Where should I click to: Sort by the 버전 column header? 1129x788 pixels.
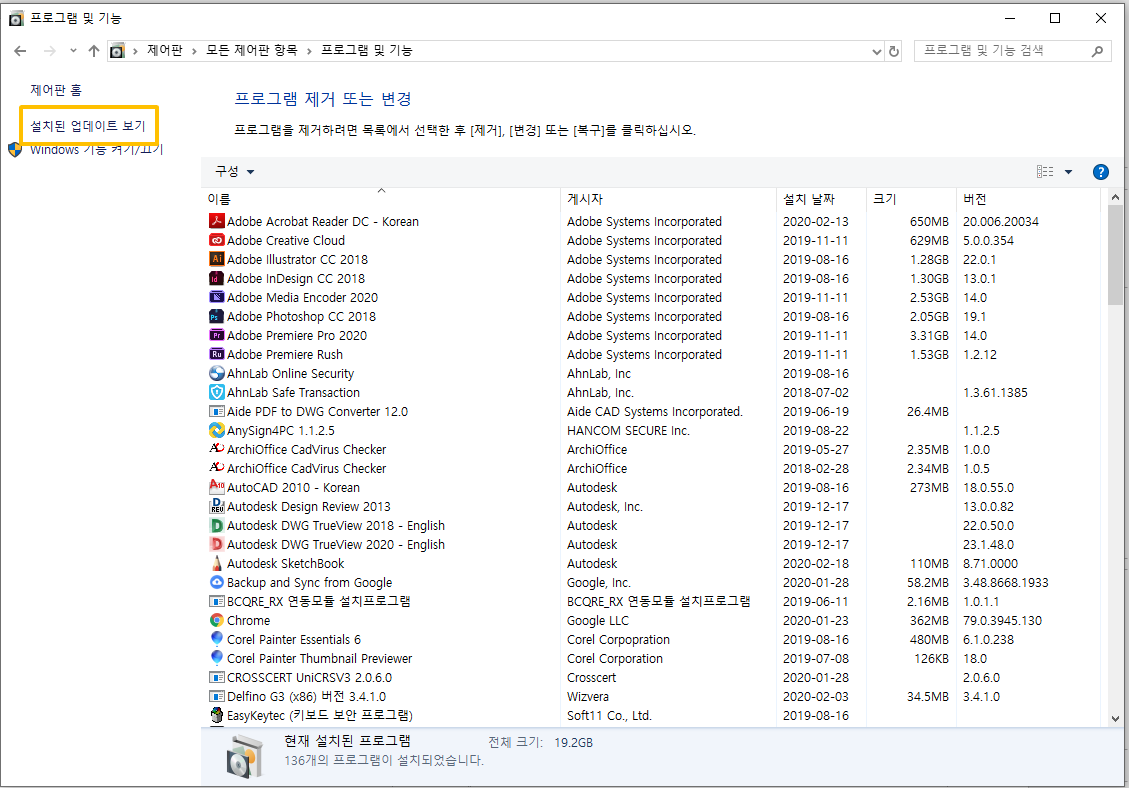tap(1028, 199)
